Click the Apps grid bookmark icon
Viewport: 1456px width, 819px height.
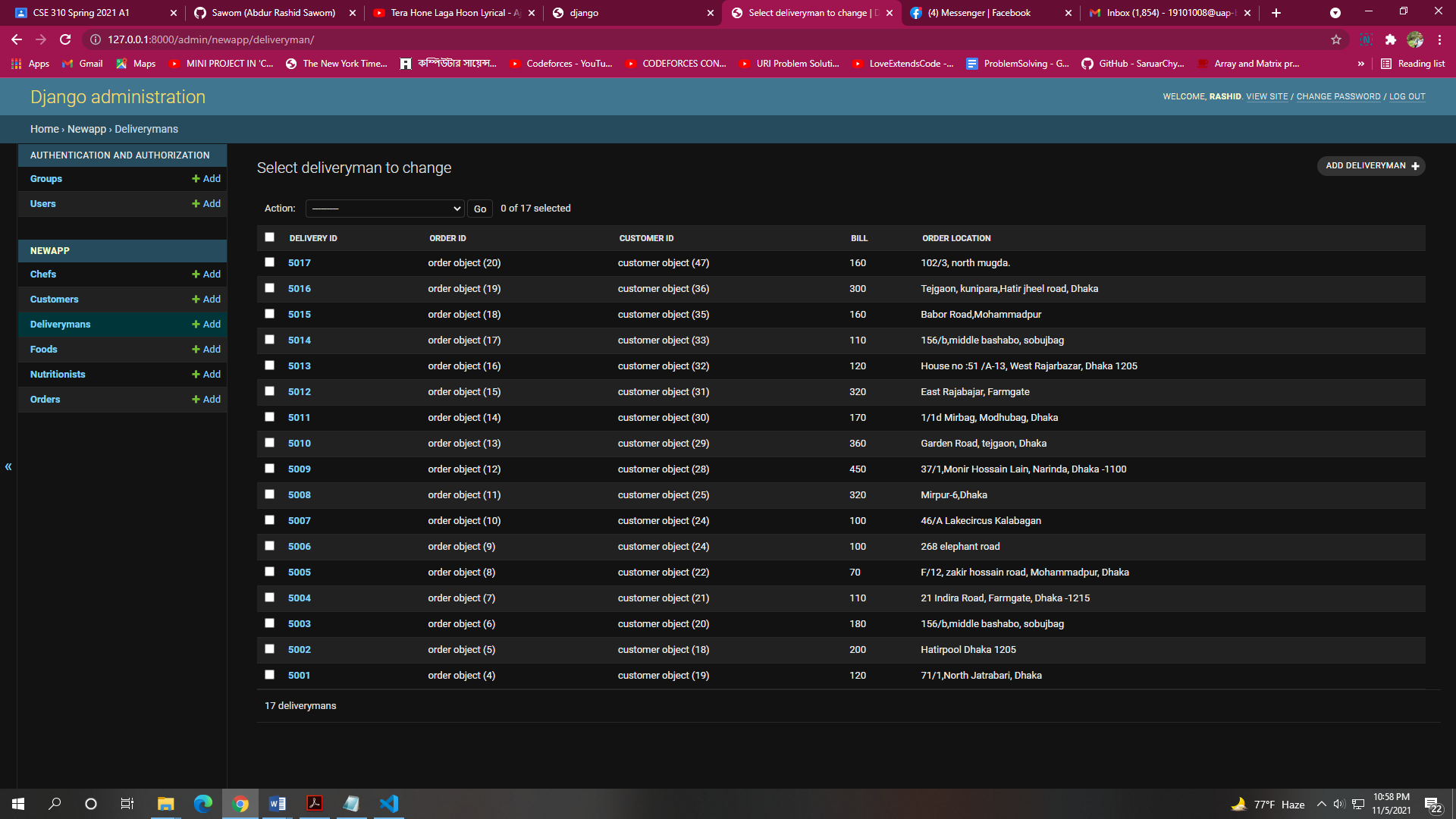coord(17,64)
